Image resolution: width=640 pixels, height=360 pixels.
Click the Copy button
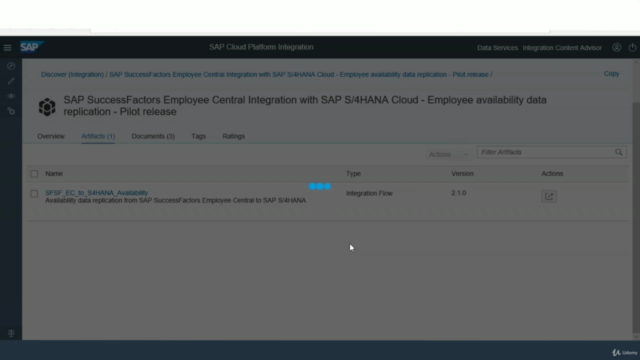[x=611, y=73]
